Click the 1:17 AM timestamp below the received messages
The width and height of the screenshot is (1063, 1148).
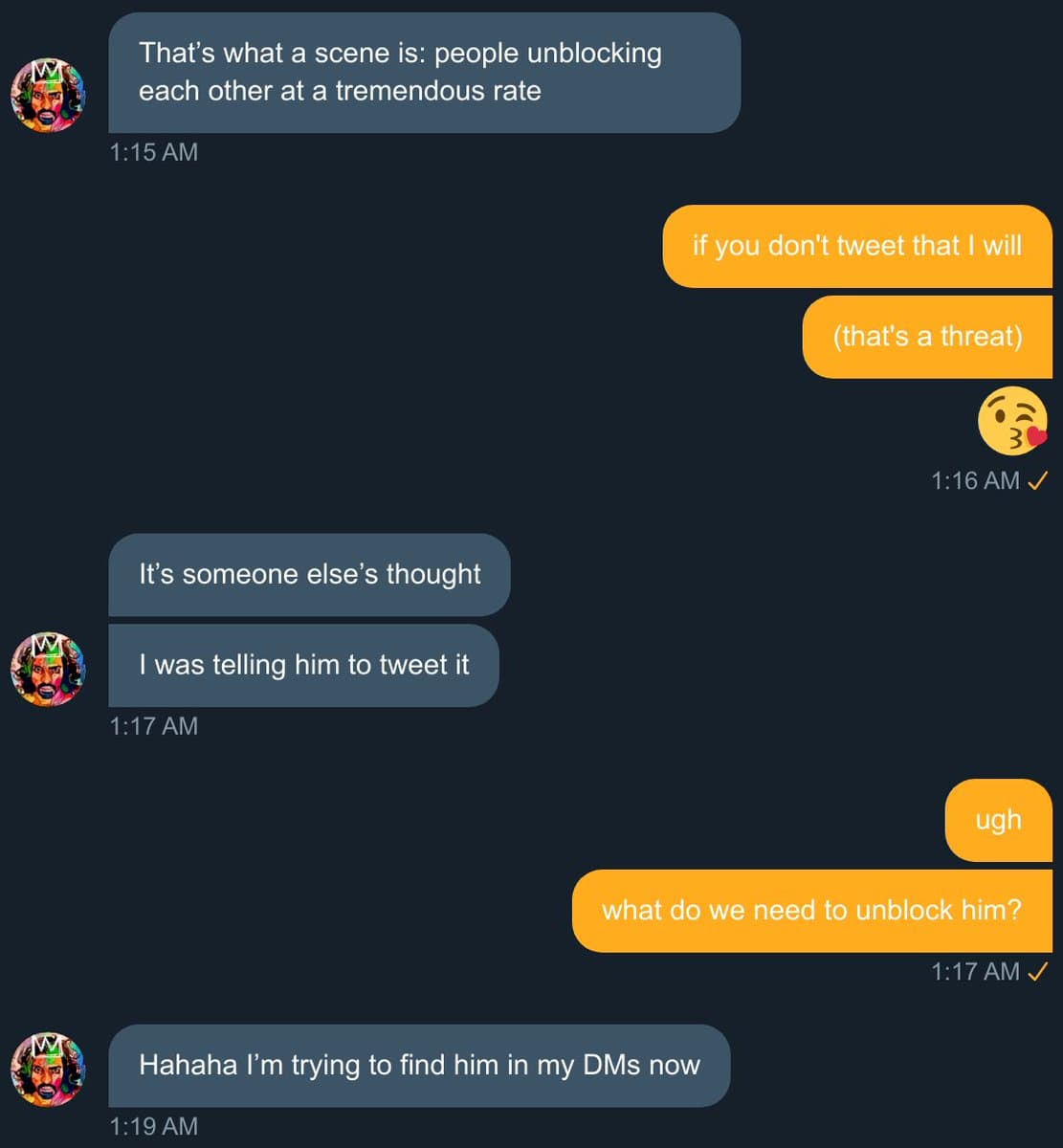(x=154, y=726)
